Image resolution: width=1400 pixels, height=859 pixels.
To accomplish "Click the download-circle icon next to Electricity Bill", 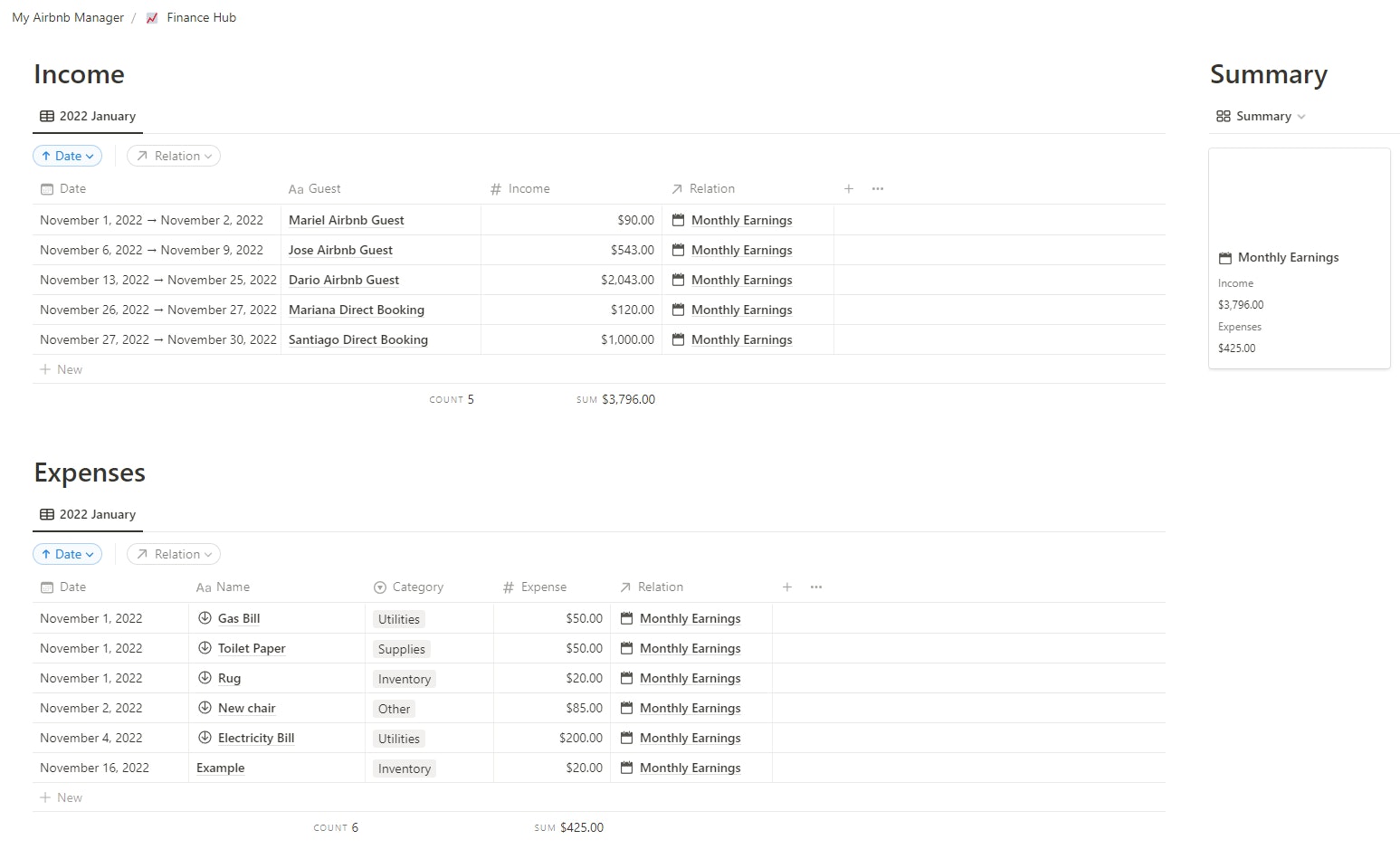I will tap(205, 738).
